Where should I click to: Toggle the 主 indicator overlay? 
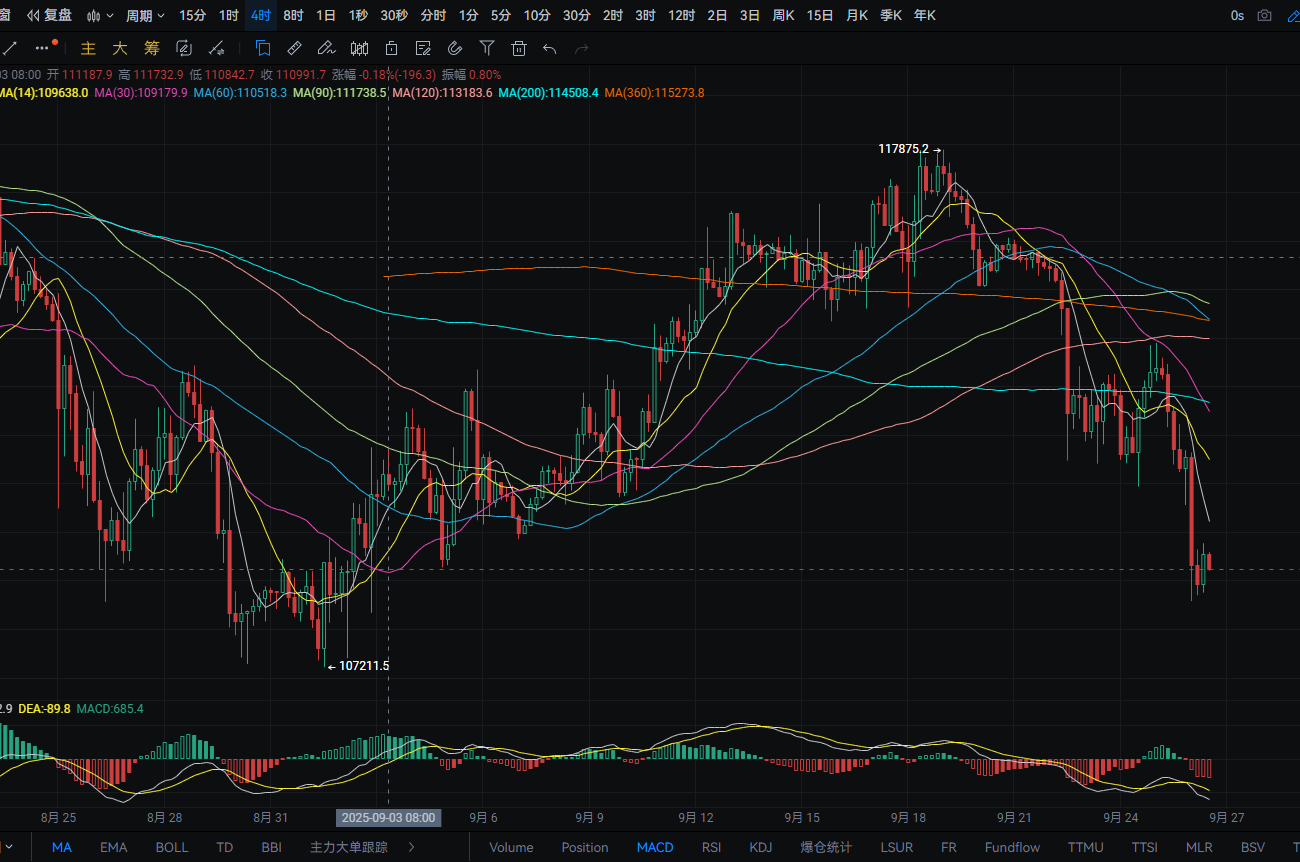click(88, 48)
